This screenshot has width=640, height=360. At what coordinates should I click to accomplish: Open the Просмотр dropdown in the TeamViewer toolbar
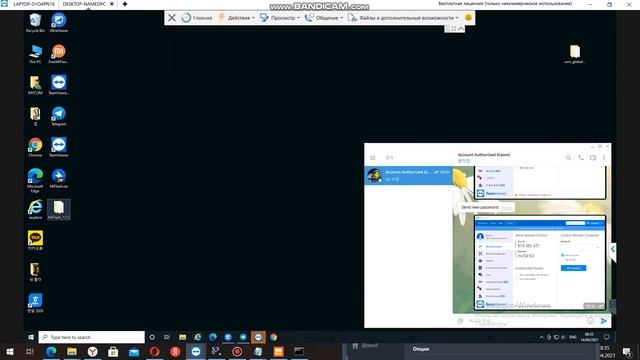tap(280, 18)
